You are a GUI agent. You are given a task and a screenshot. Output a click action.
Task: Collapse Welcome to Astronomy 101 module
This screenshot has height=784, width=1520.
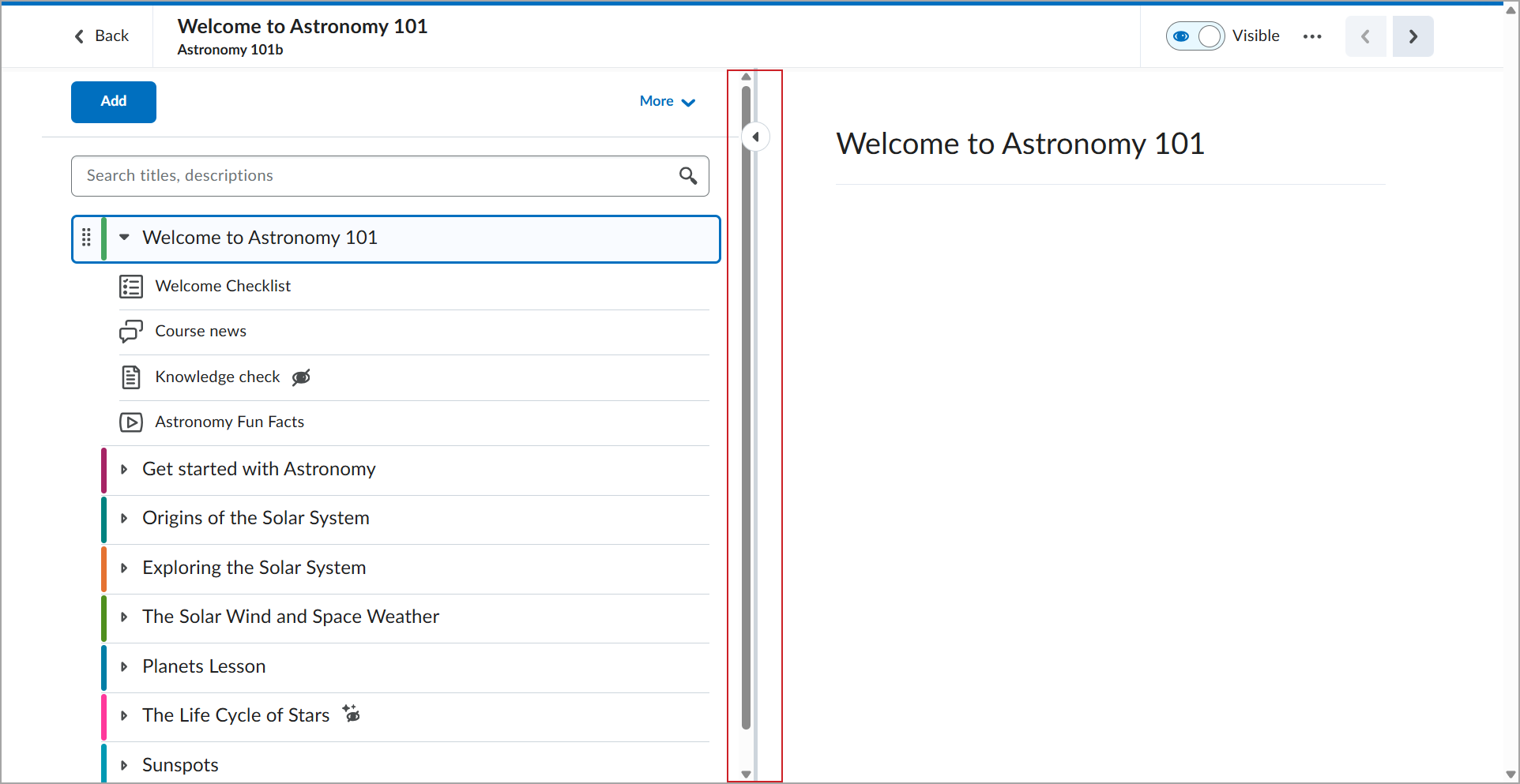[124, 238]
